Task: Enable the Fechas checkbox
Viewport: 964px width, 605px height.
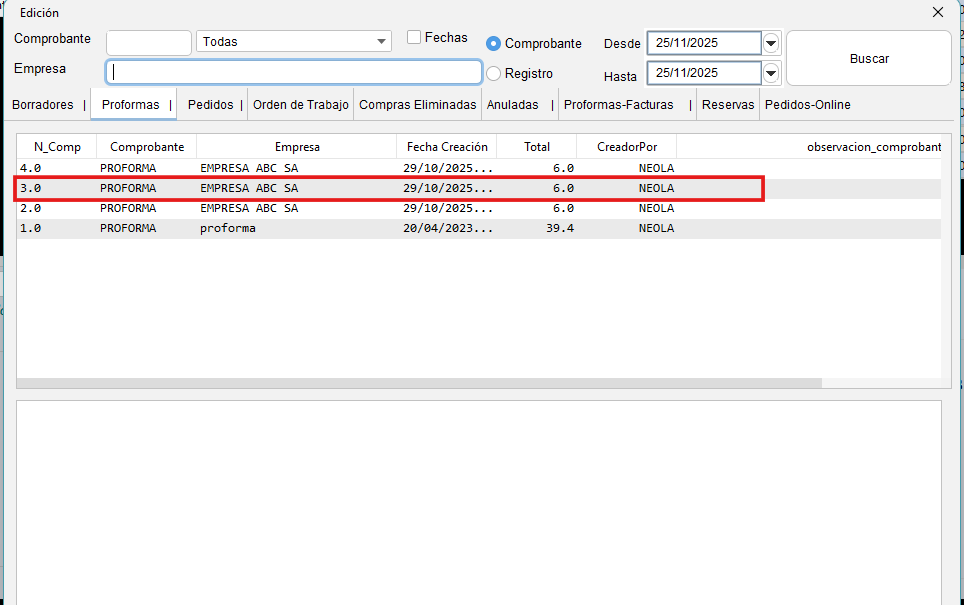Action: pyautogui.click(x=414, y=37)
